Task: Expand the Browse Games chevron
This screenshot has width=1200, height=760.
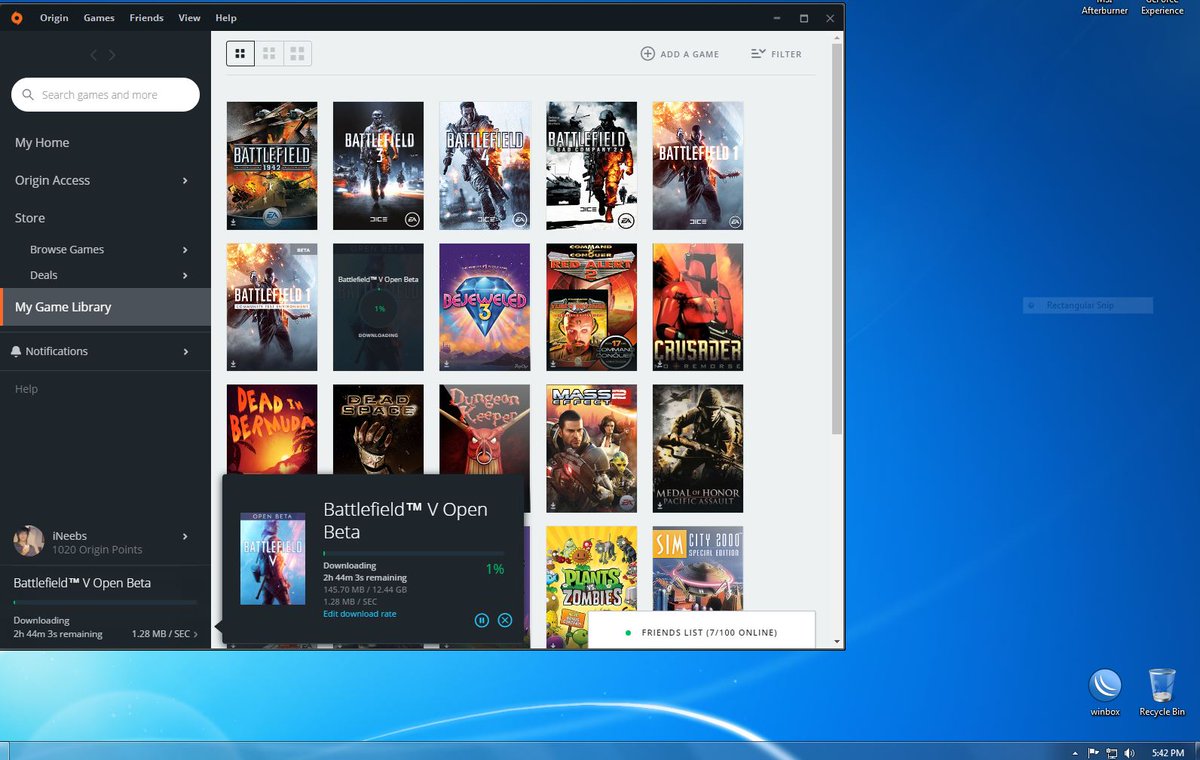Action: [x=185, y=250]
